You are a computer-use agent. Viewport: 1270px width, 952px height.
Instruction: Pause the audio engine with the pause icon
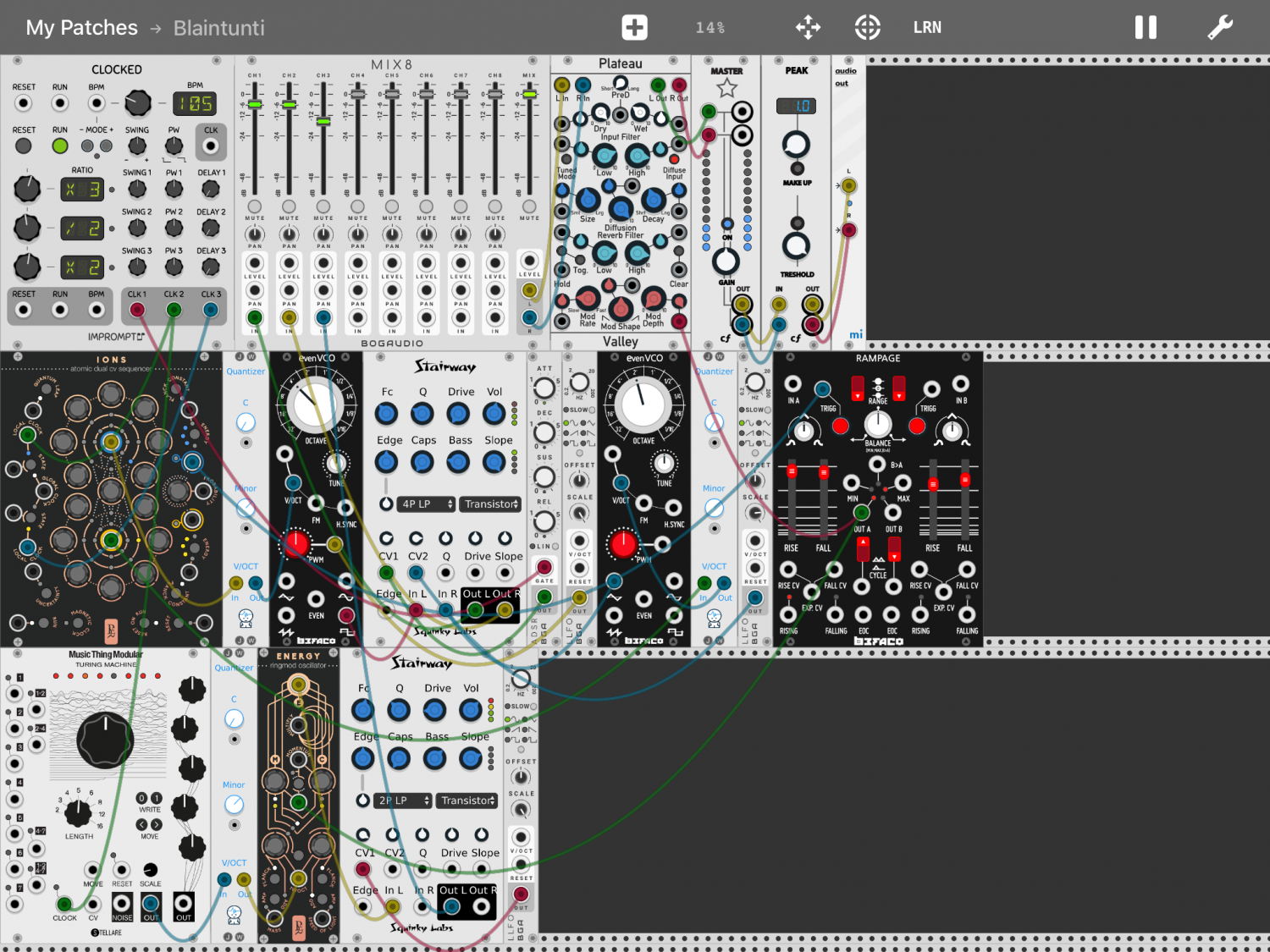[x=1146, y=27]
